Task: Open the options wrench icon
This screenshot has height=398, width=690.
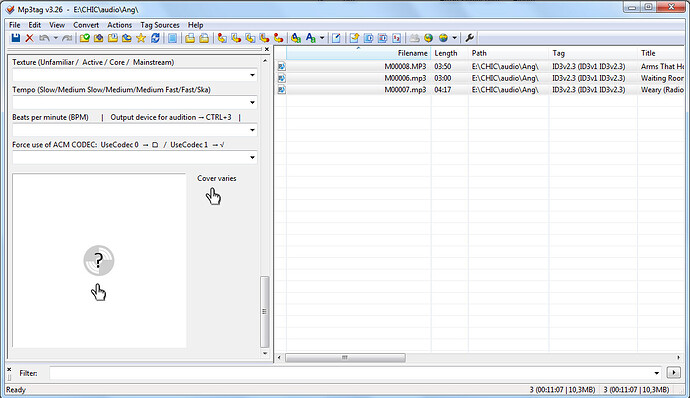Action: click(x=470, y=38)
